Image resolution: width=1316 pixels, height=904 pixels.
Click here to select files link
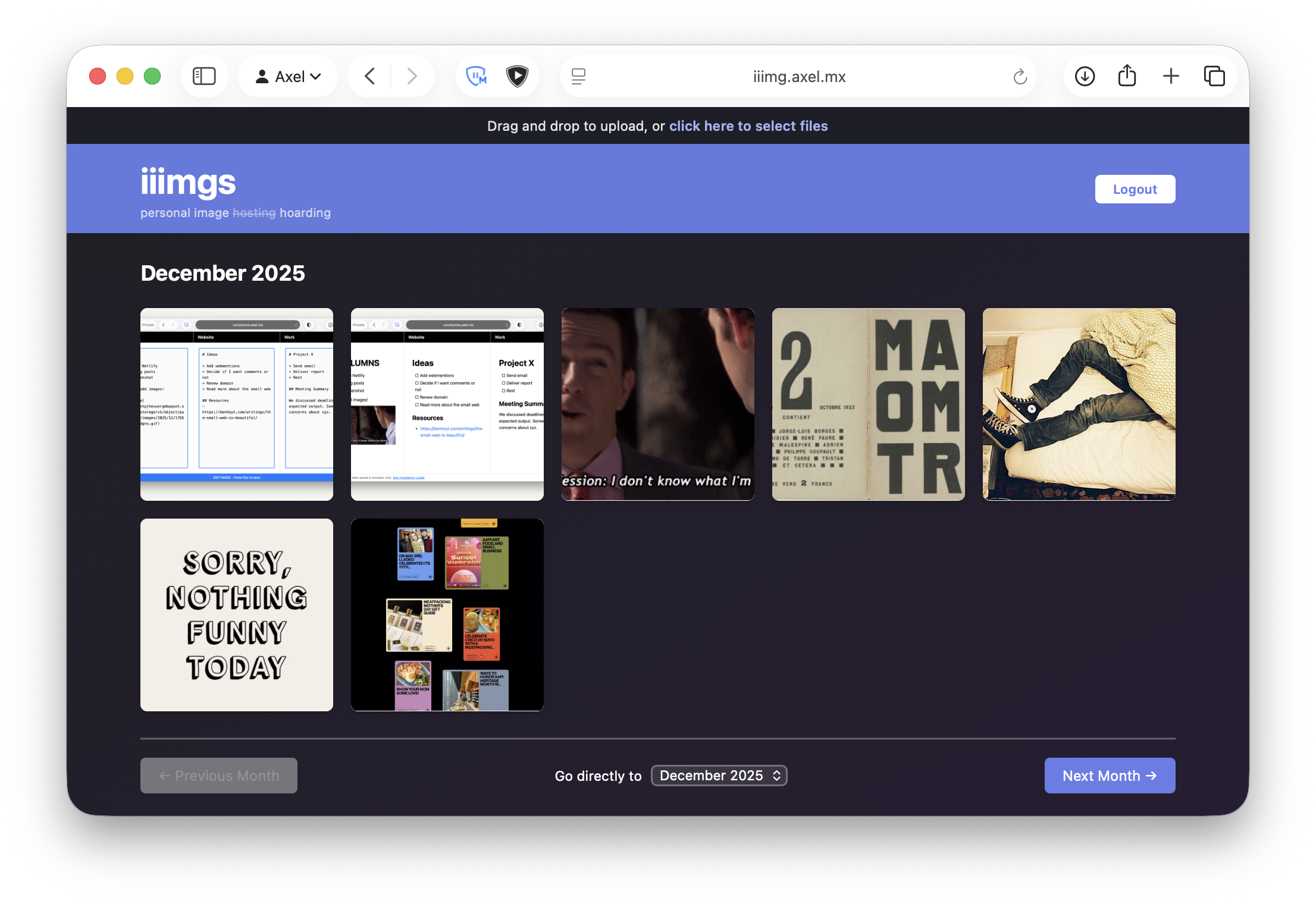748,126
